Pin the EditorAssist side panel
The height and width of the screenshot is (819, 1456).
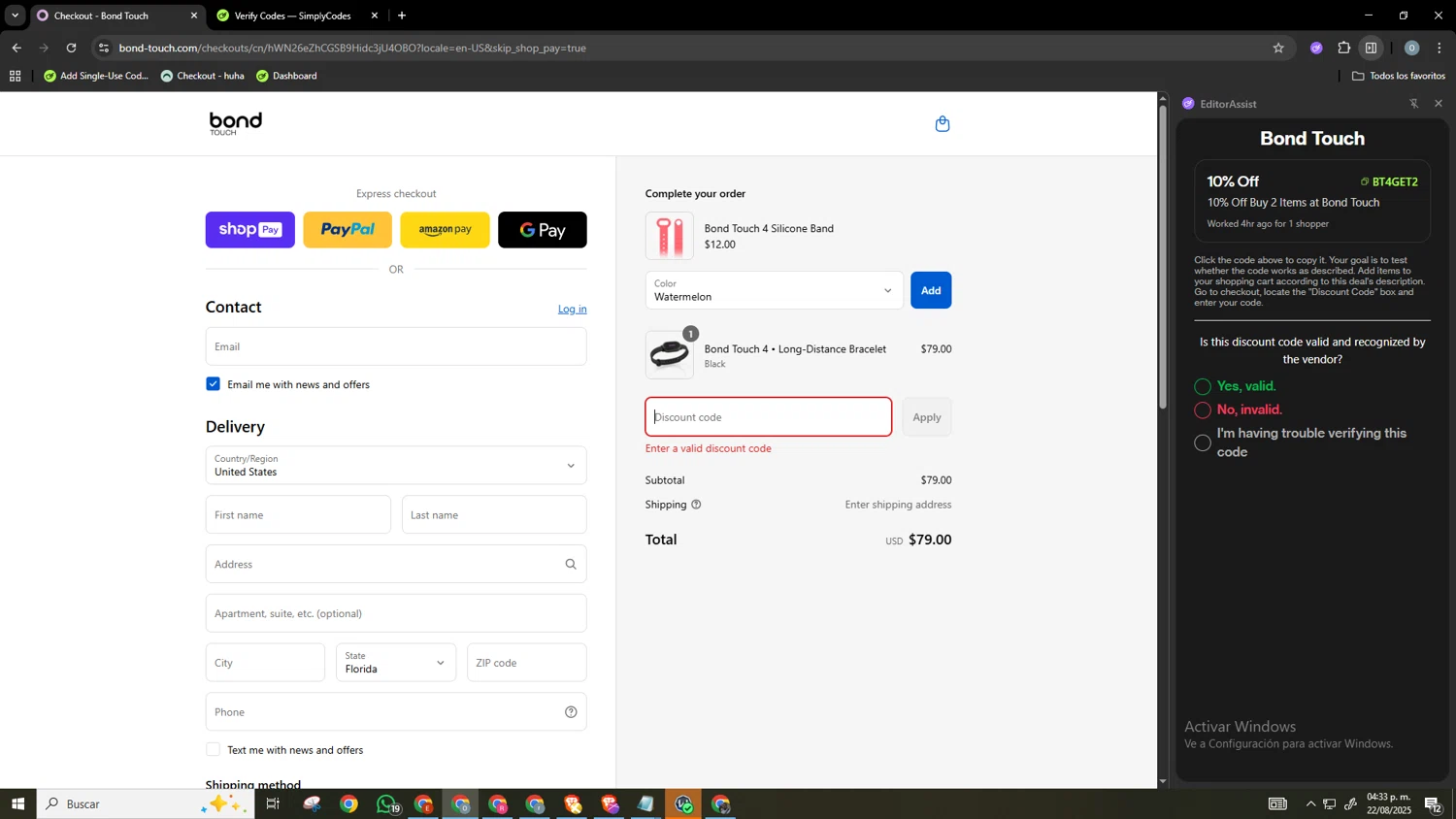(x=1414, y=104)
